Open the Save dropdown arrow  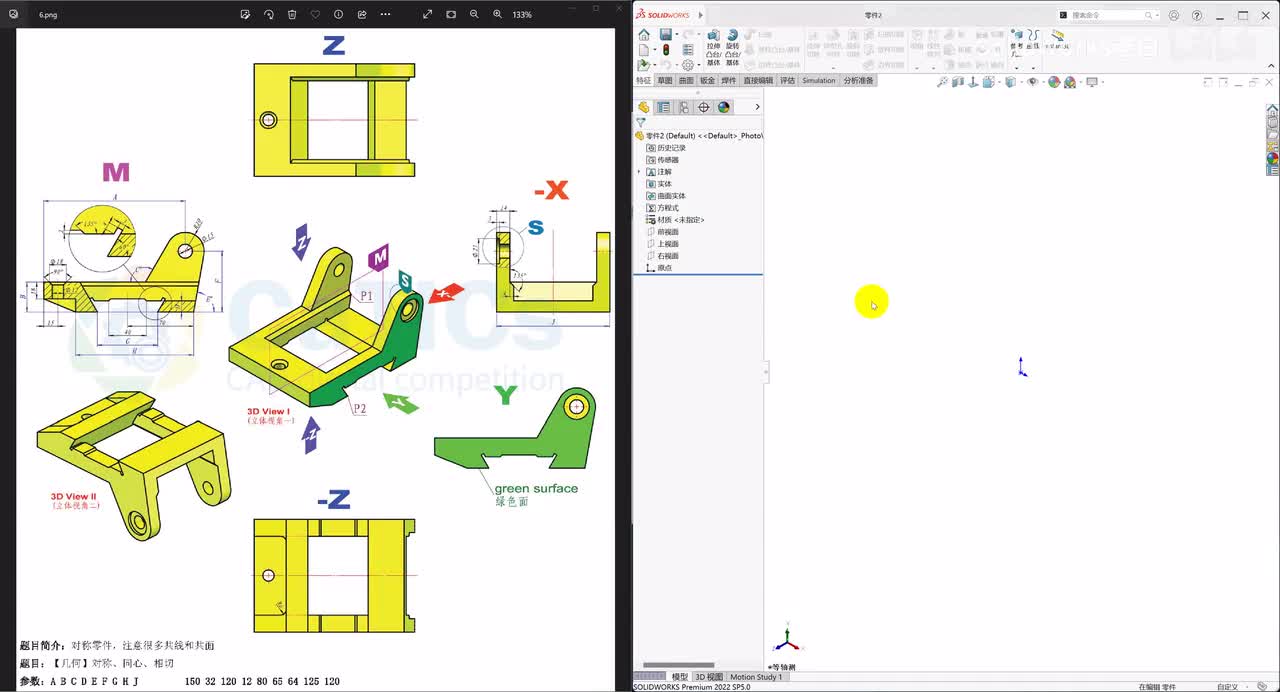[x=677, y=34]
